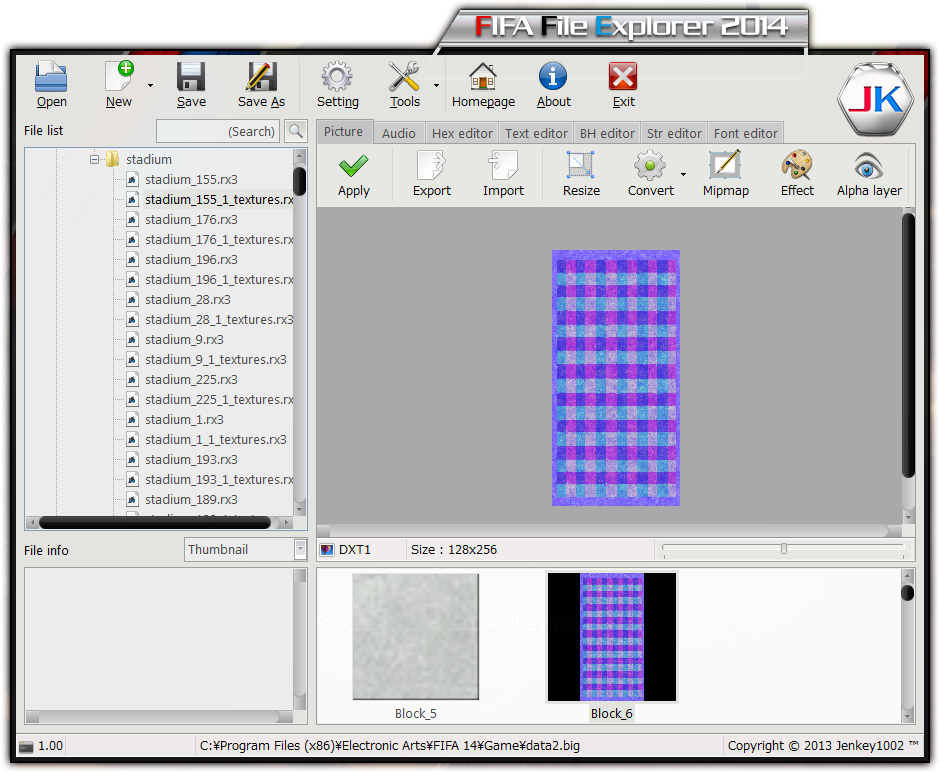Screen dimensions: 940x772
Task: Select stadium_28.rx3 file
Action: [188, 299]
